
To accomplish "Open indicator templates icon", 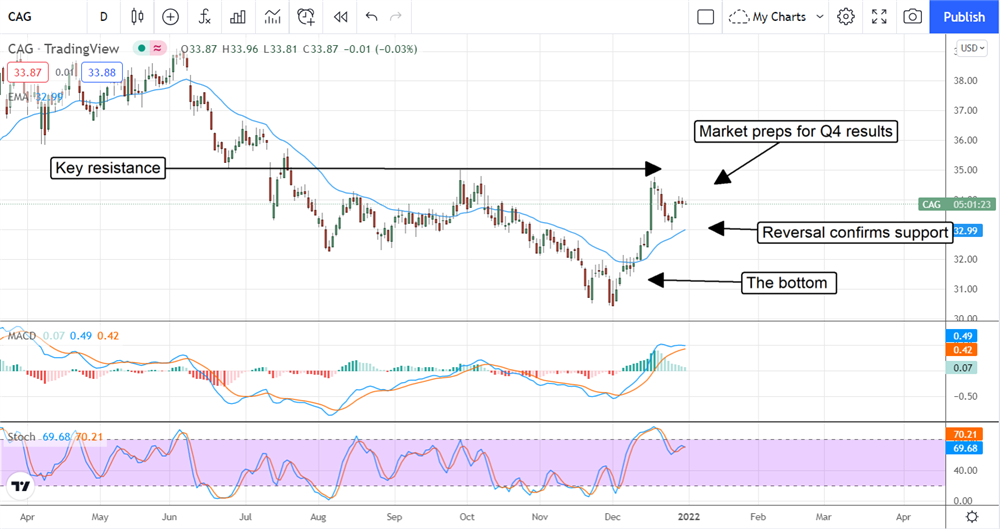I will [x=272, y=17].
